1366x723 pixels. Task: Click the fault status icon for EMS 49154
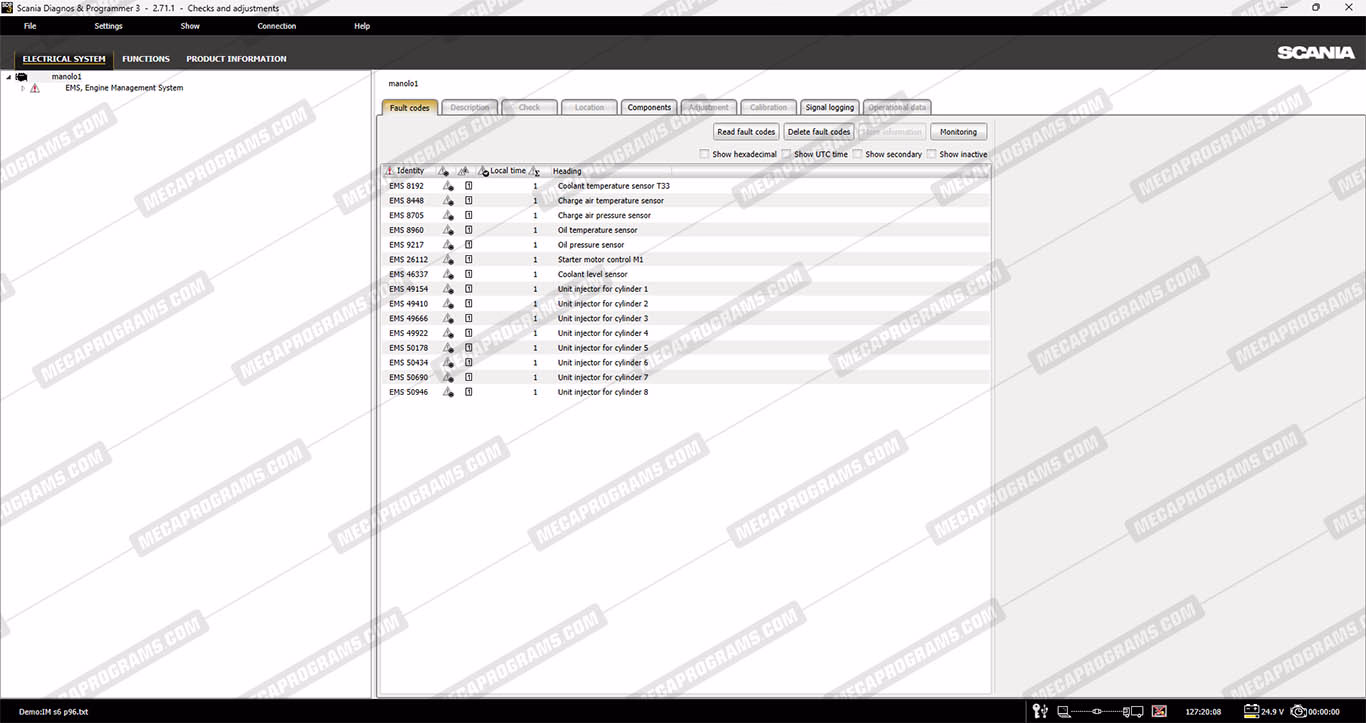tap(448, 289)
